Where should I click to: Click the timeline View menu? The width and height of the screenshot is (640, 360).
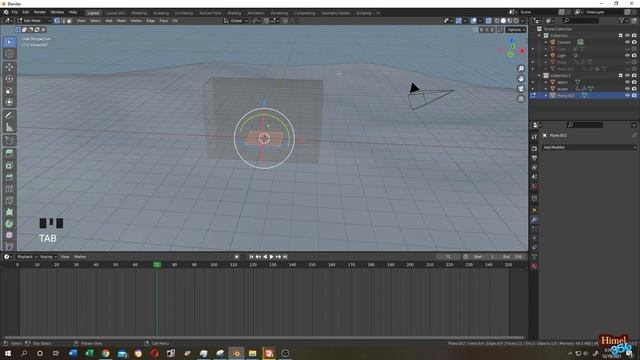(65, 257)
